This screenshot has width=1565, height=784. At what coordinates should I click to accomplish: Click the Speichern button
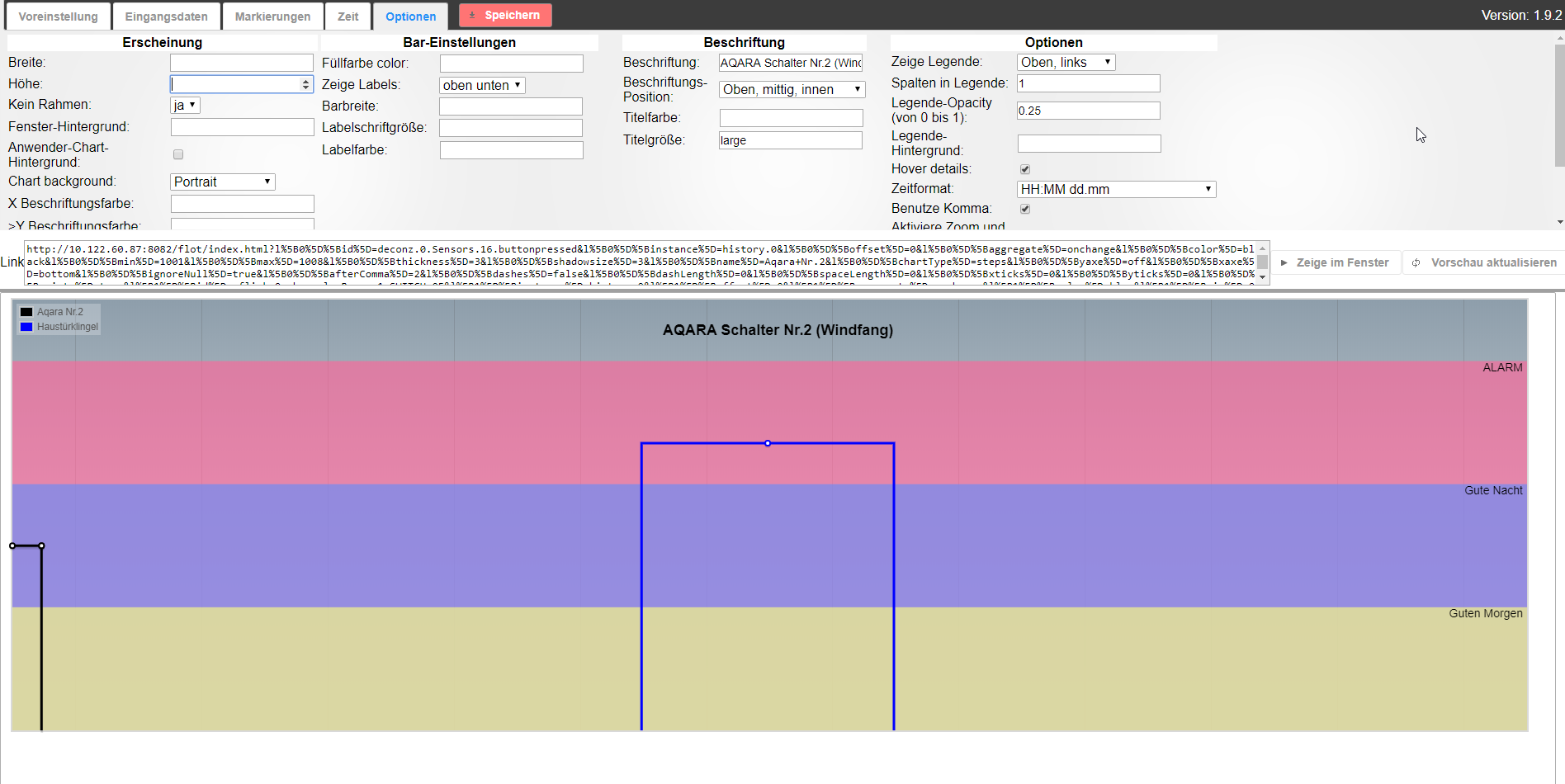tap(505, 15)
